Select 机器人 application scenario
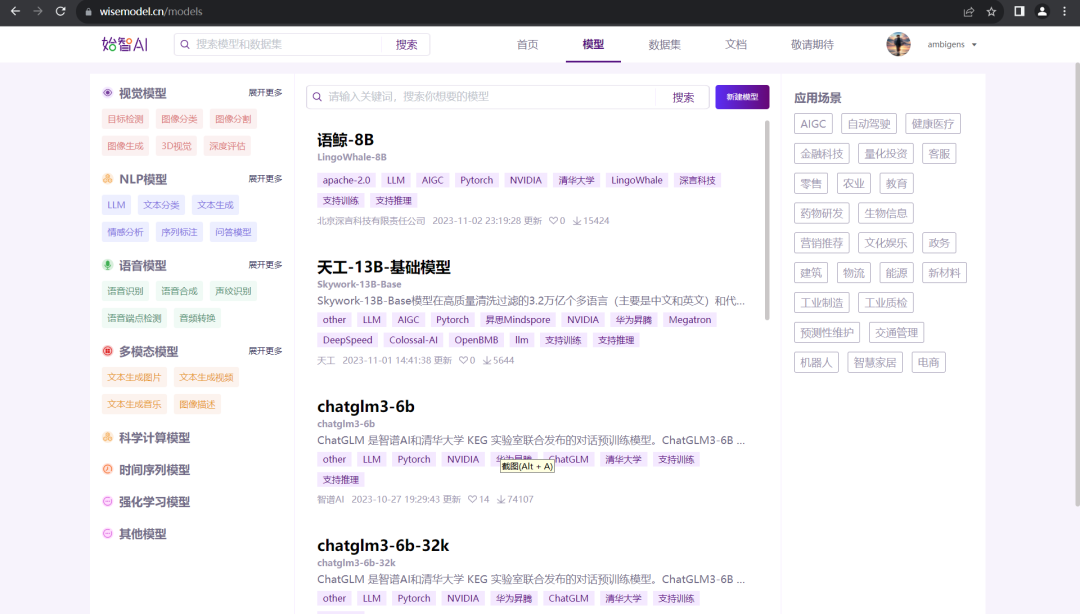Screen dimensions: 1080x614 click(816, 362)
